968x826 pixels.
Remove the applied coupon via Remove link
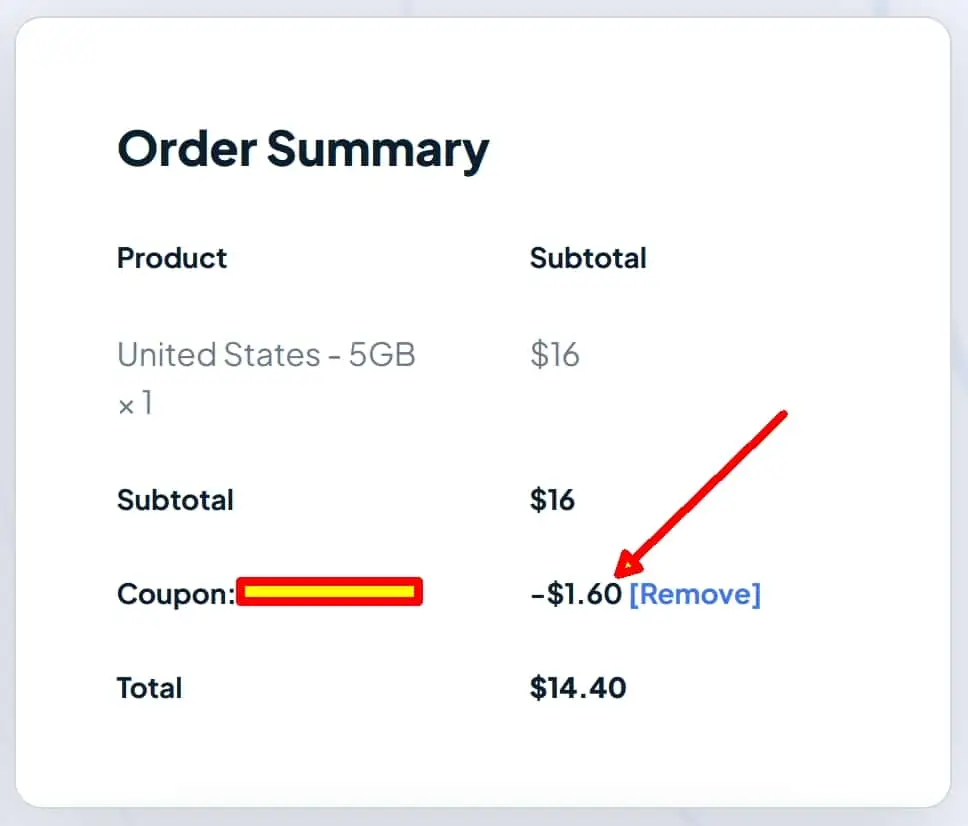click(x=695, y=594)
